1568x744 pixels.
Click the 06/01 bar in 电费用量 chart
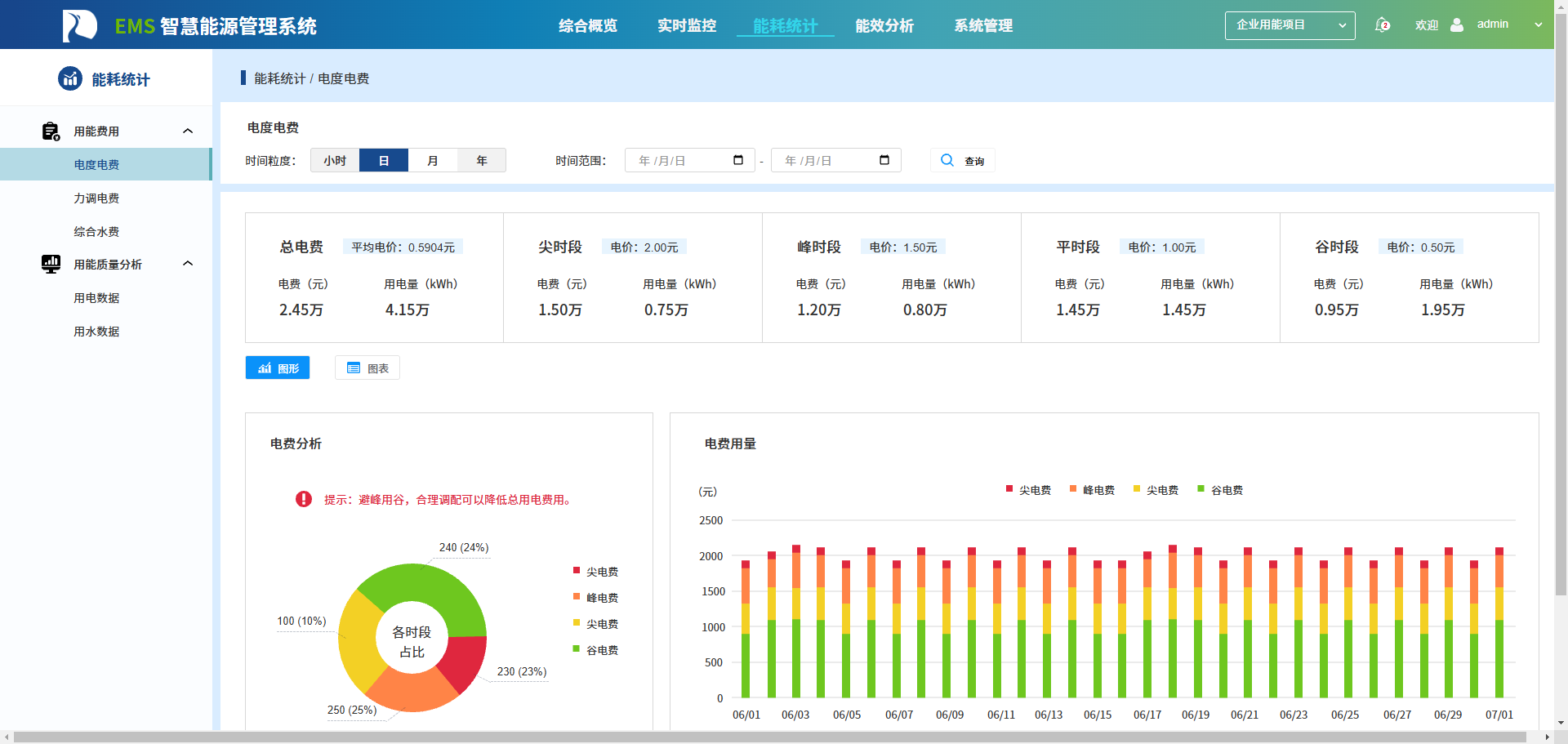coord(746,629)
